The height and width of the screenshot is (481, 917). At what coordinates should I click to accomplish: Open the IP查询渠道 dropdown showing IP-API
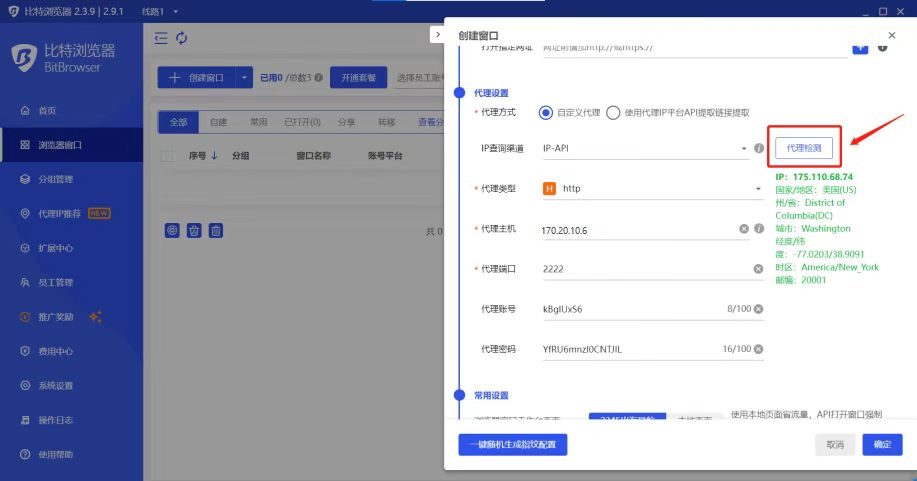tap(643, 148)
